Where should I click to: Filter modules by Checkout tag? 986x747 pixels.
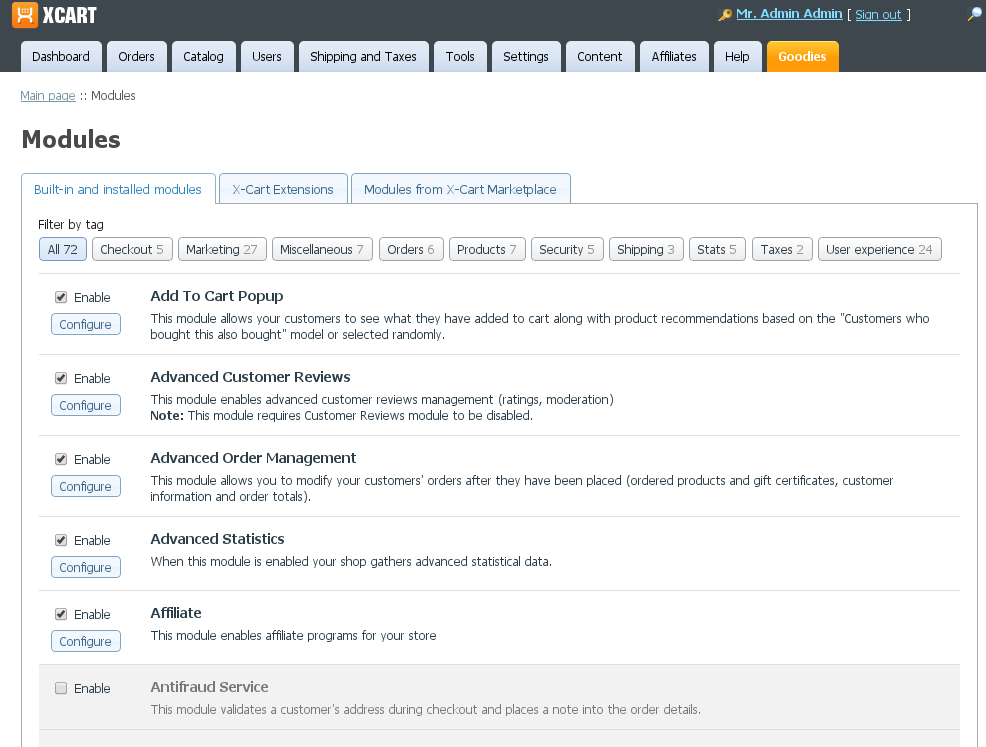pyautogui.click(x=132, y=250)
